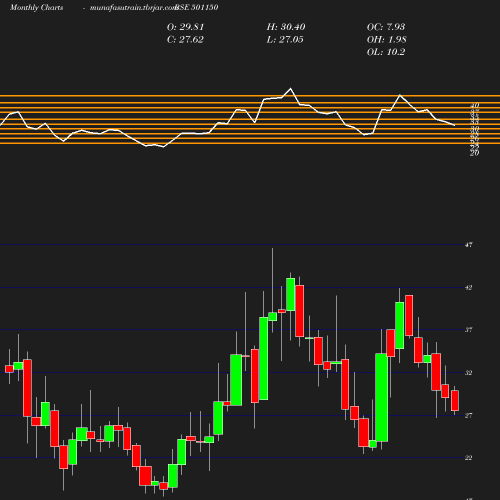Click the 32 price axis label
Image resolution: width=500 pixels, height=500 pixels.
469,373
